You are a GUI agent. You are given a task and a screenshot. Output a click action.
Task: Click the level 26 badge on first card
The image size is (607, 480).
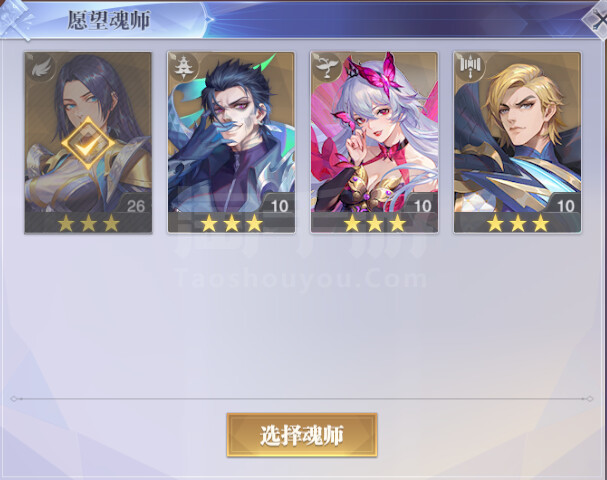pyautogui.click(x=135, y=206)
